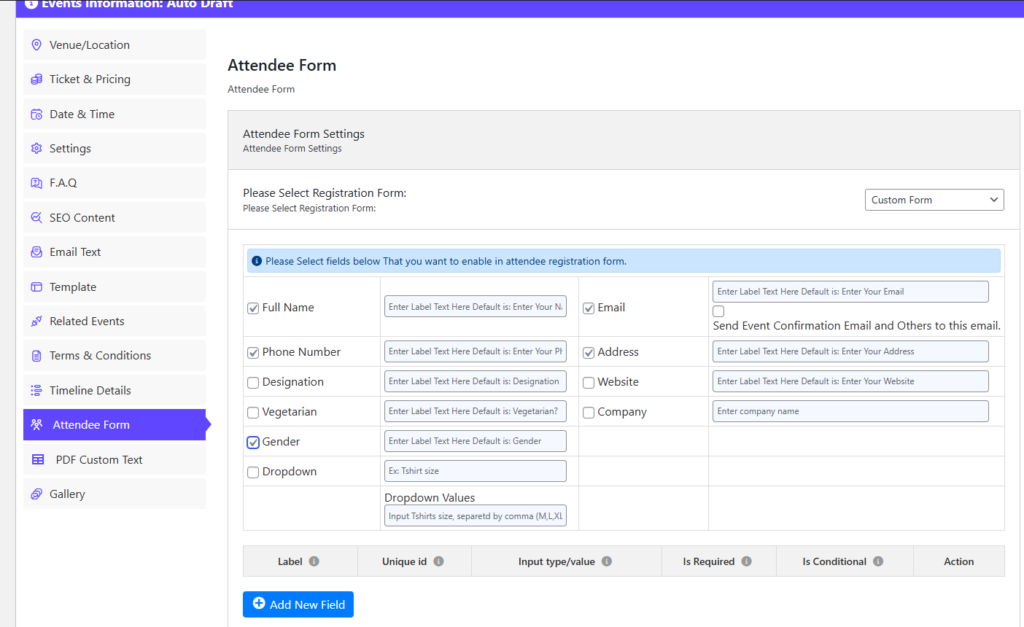Click the Dropdown Values input field
The image size is (1024, 627).
pos(475,515)
